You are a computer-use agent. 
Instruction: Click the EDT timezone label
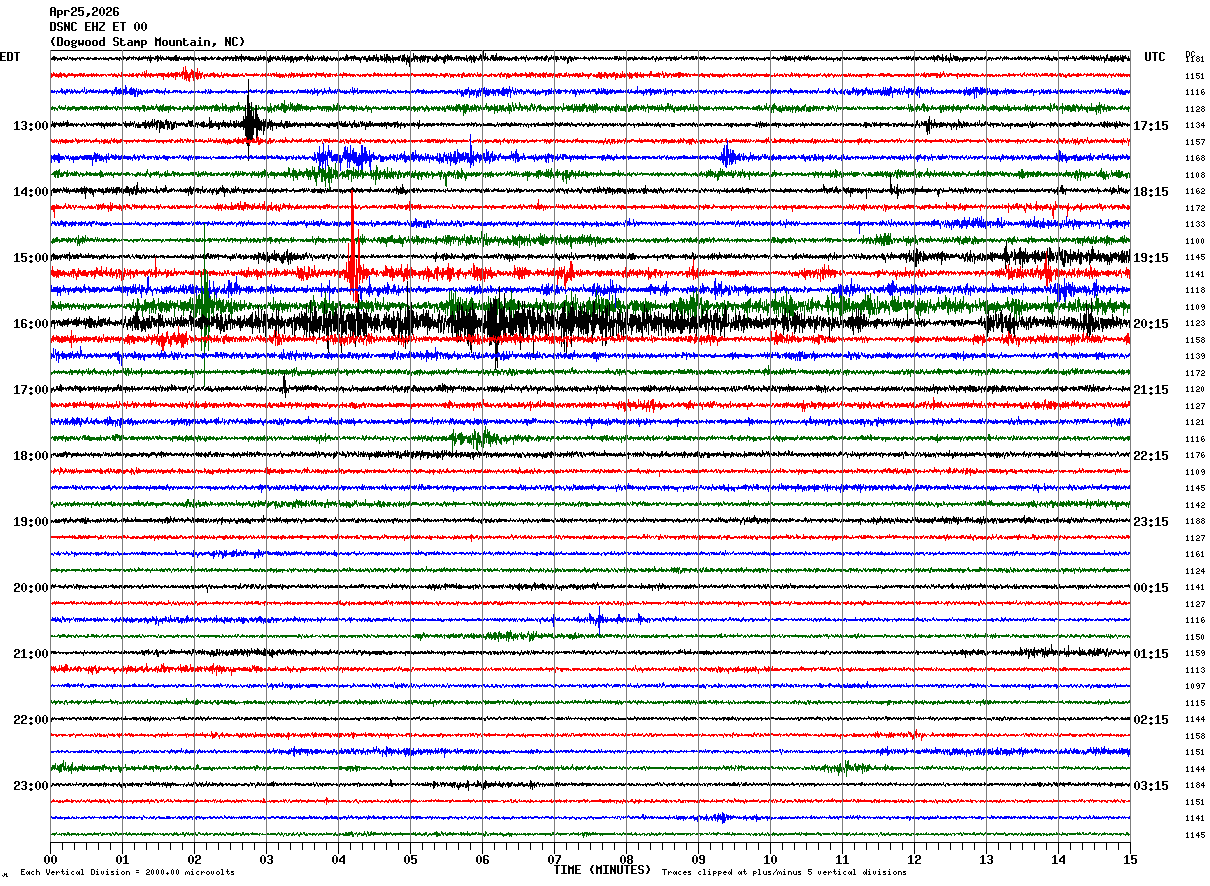10,57
